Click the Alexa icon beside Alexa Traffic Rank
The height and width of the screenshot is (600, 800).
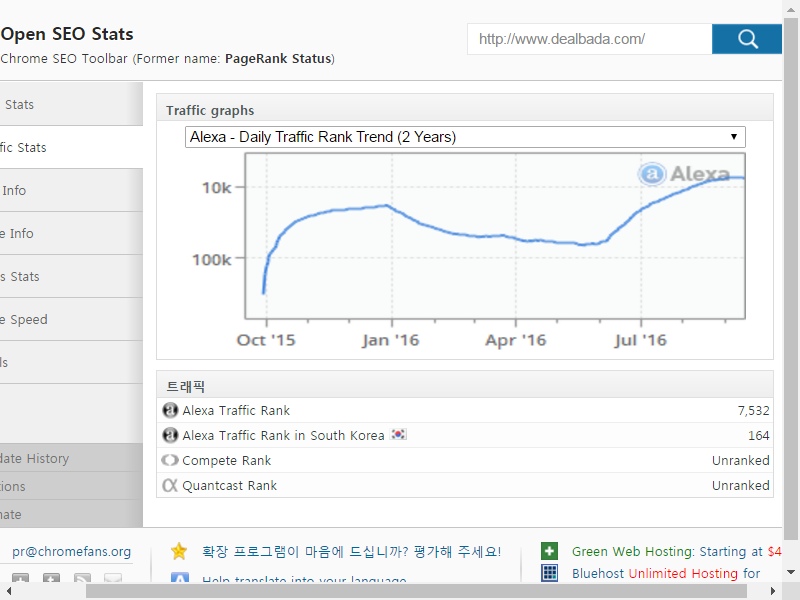pyautogui.click(x=170, y=411)
